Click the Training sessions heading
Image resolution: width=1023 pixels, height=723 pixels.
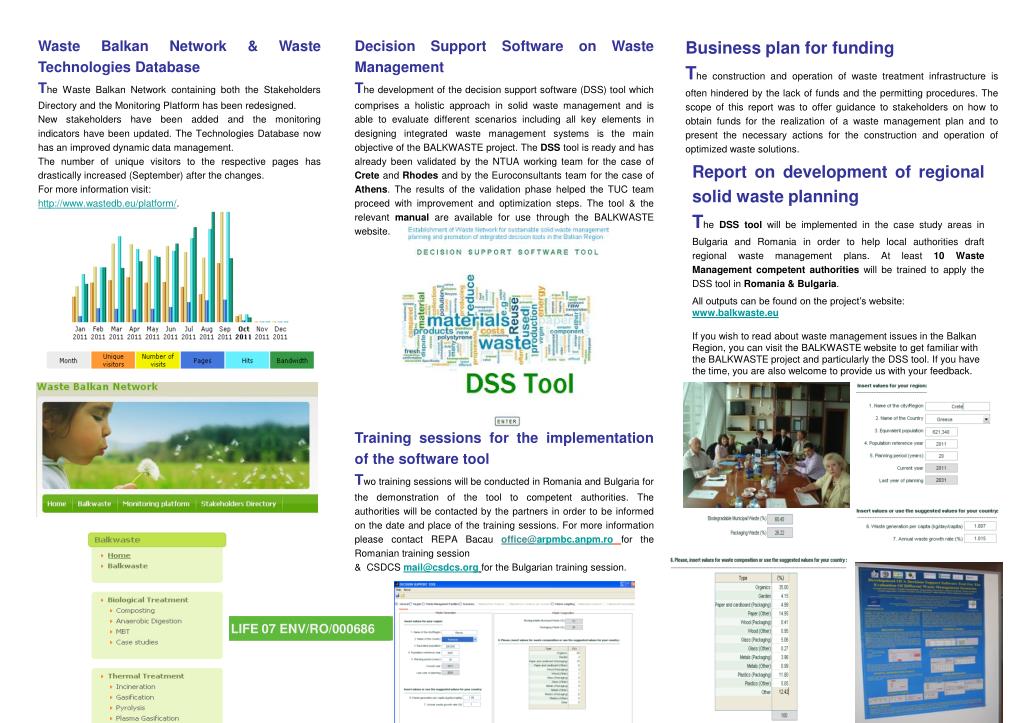click(504, 448)
